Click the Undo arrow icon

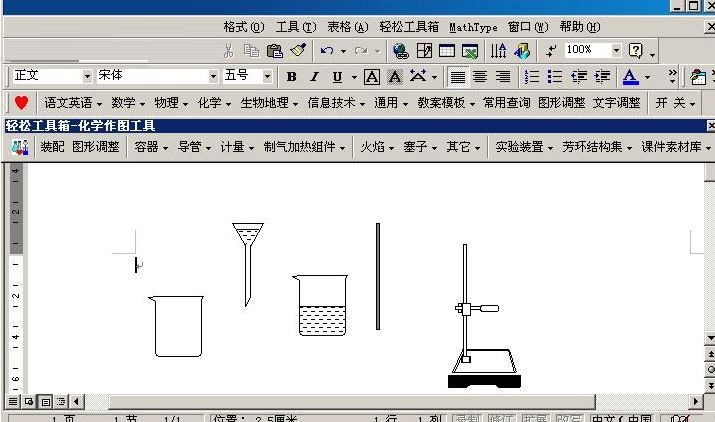(x=326, y=50)
